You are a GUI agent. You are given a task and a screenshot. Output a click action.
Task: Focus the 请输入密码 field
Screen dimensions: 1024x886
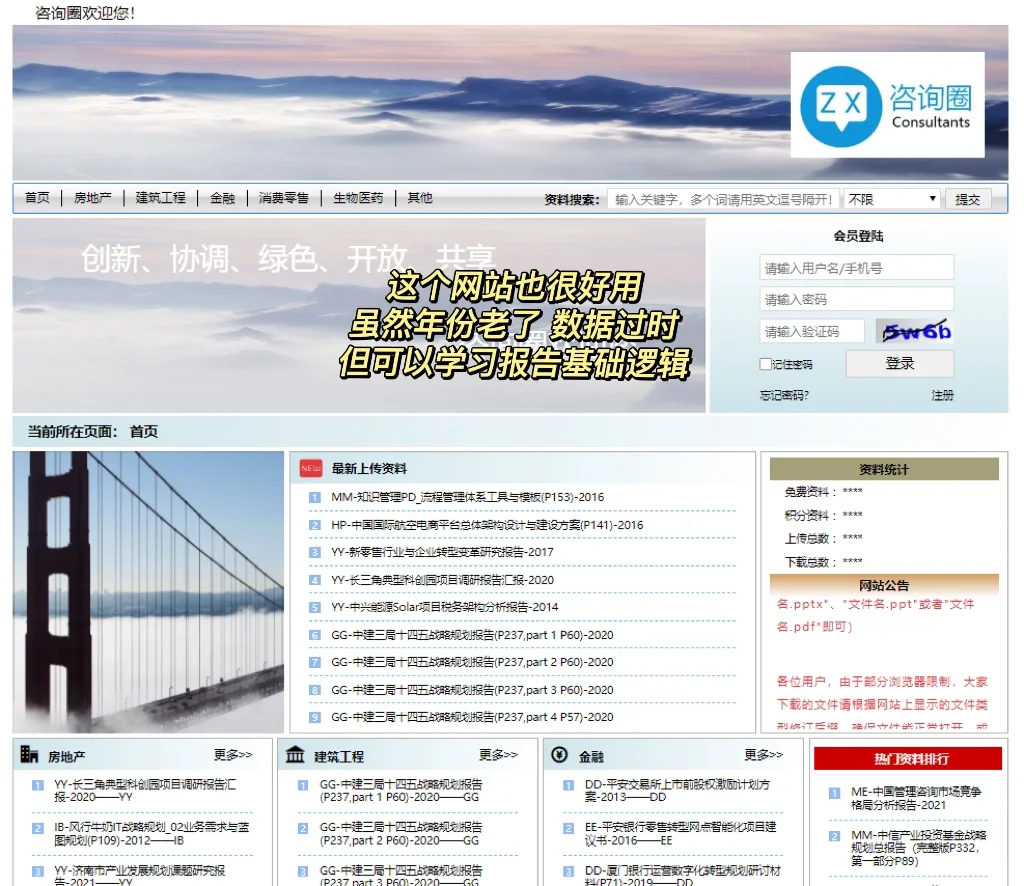(856, 299)
